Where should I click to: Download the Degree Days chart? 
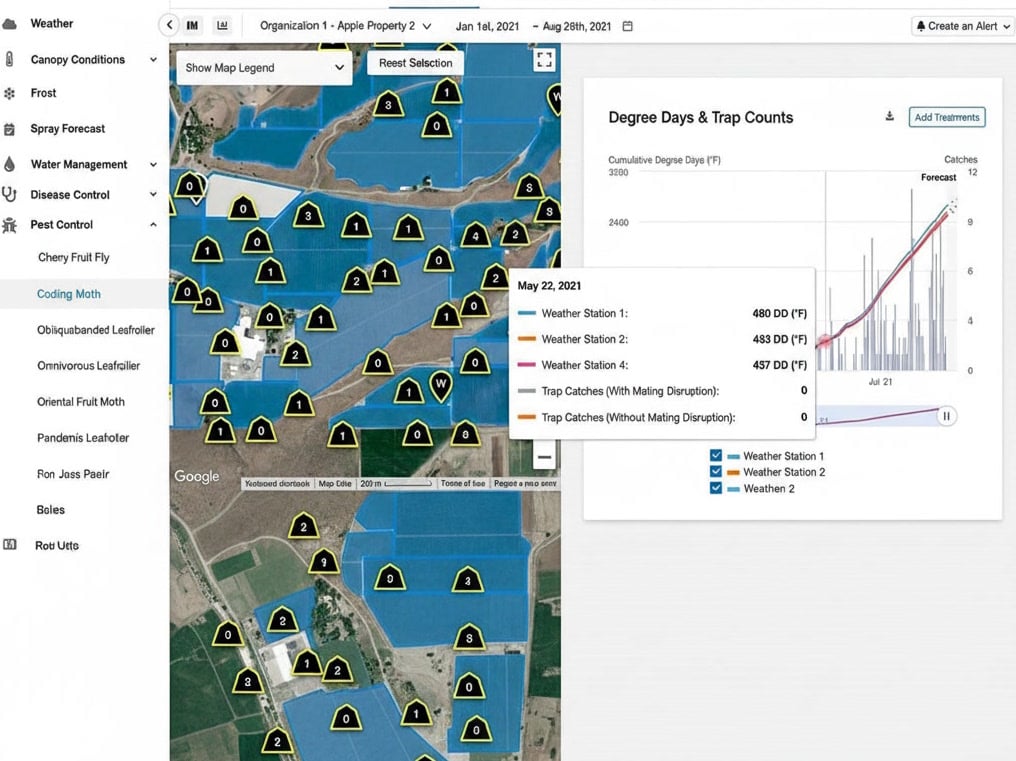[889, 117]
